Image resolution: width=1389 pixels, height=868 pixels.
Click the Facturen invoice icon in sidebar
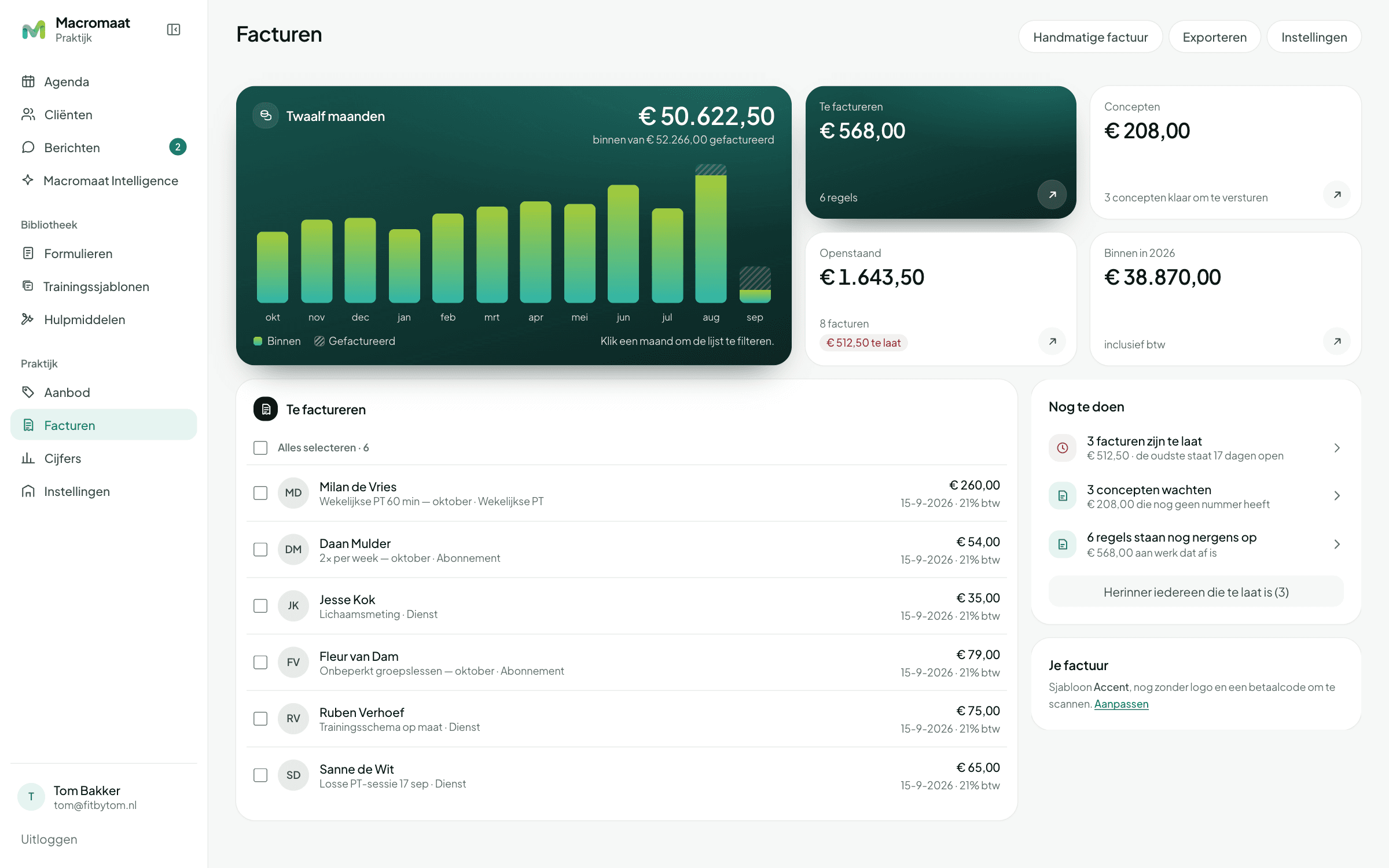[x=28, y=425]
